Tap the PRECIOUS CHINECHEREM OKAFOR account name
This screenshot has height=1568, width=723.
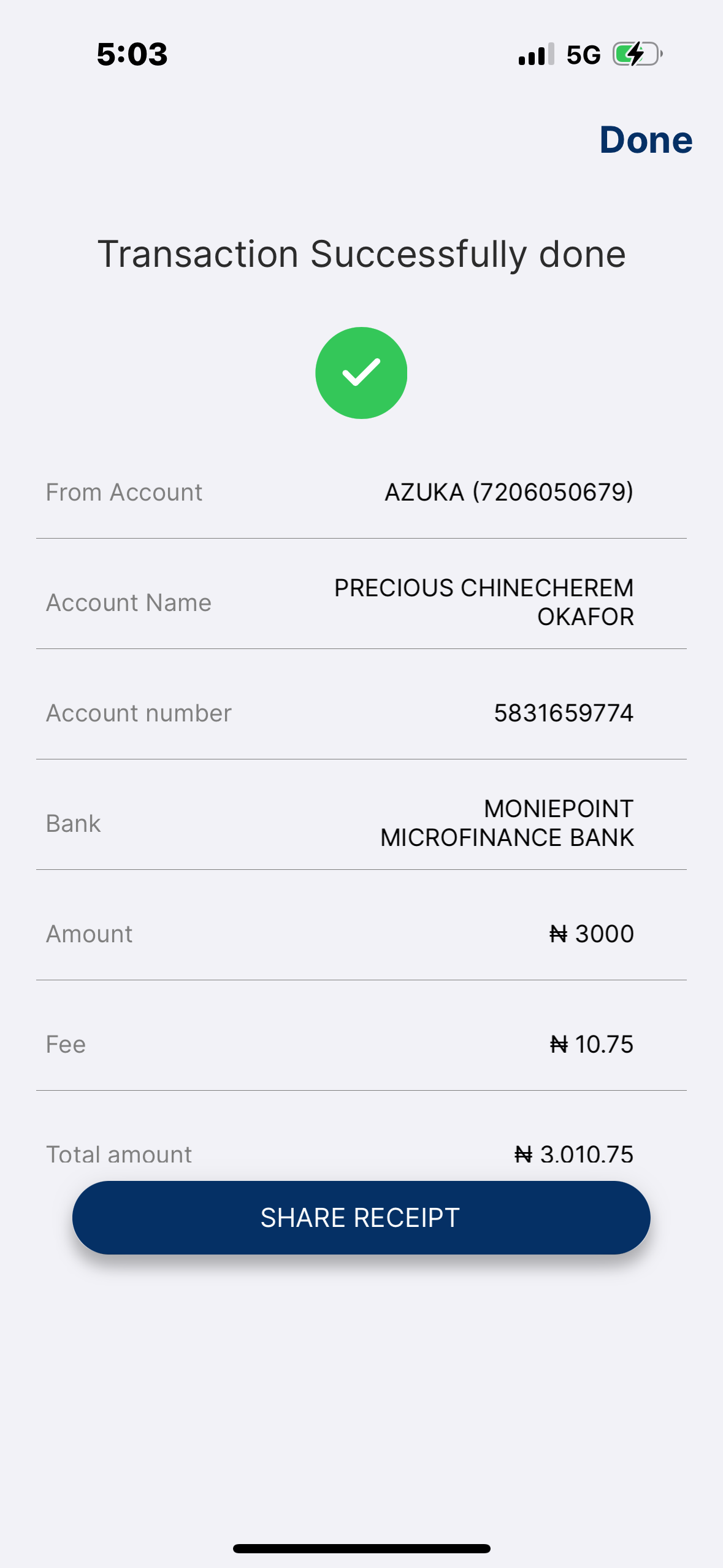[484, 602]
